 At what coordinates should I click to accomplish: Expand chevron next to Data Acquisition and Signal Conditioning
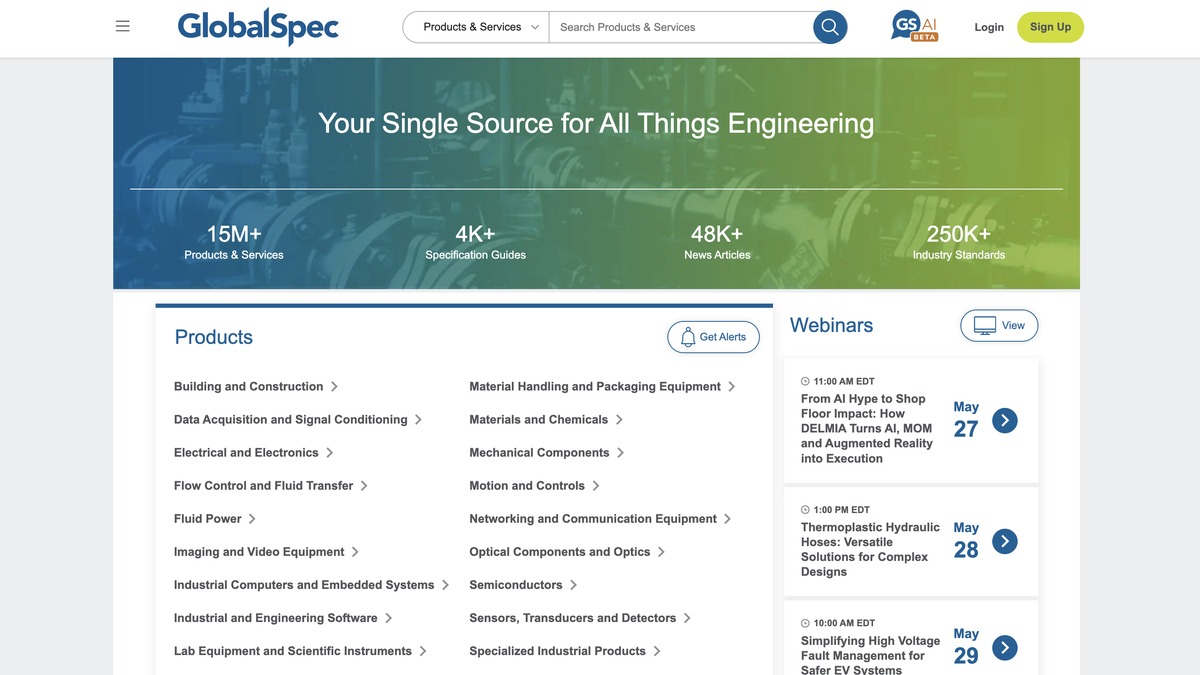pos(418,420)
